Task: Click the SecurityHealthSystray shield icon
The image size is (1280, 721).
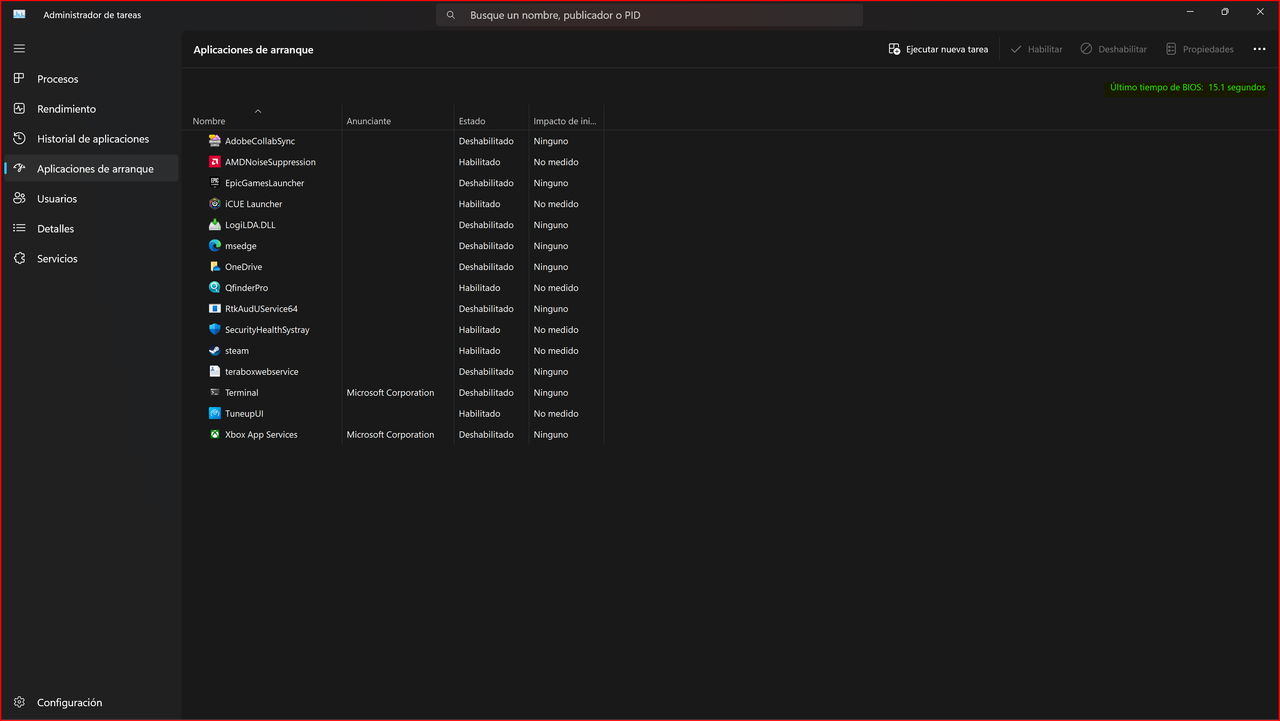Action: click(215, 330)
